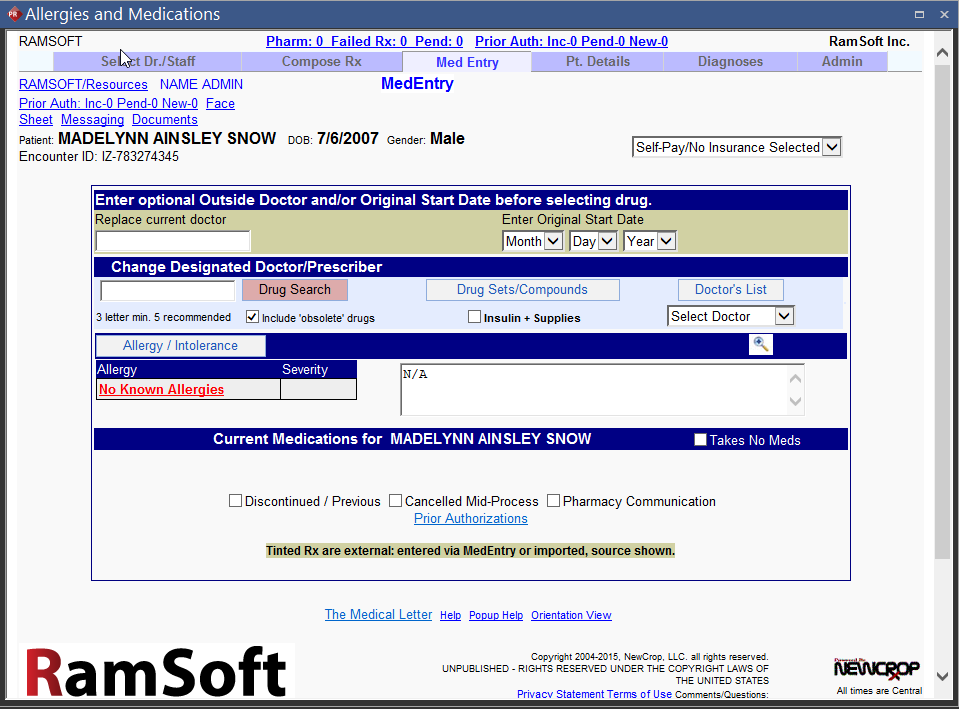The height and width of the screenshot is (709, 959).
Task: Click the app icon in title bar
Action: coord(13,14)
